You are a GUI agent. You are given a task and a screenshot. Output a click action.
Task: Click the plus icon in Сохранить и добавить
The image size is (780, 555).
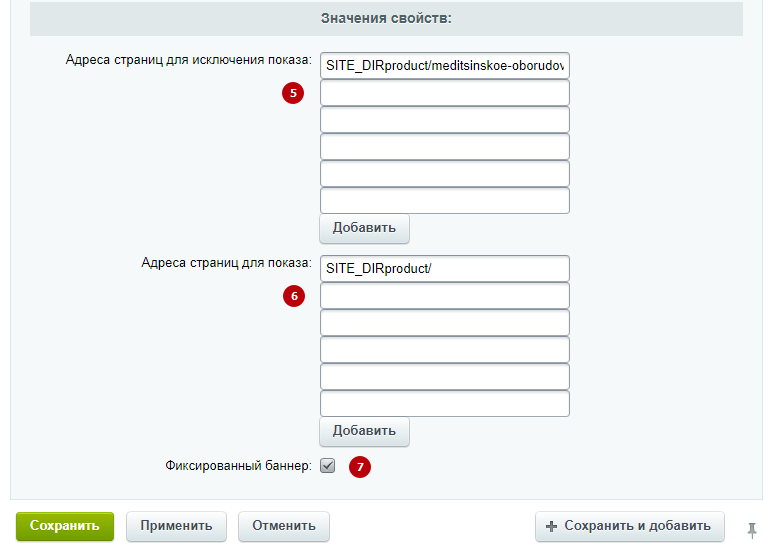pos(551,526)
